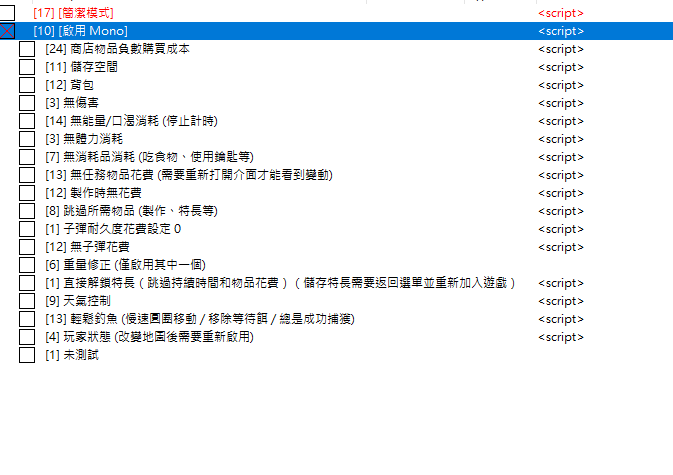Click the 直接解鎖特長 entry description
Viewport: 673px width, 475px height.
(x=280, y=283)
